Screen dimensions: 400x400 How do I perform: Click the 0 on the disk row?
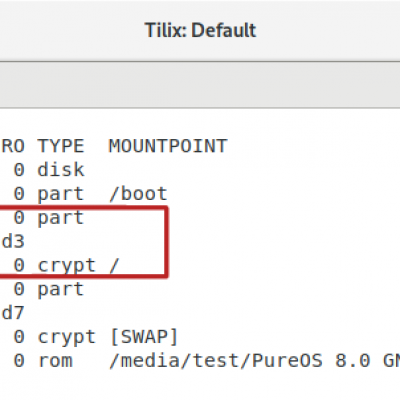pos(19,170)
